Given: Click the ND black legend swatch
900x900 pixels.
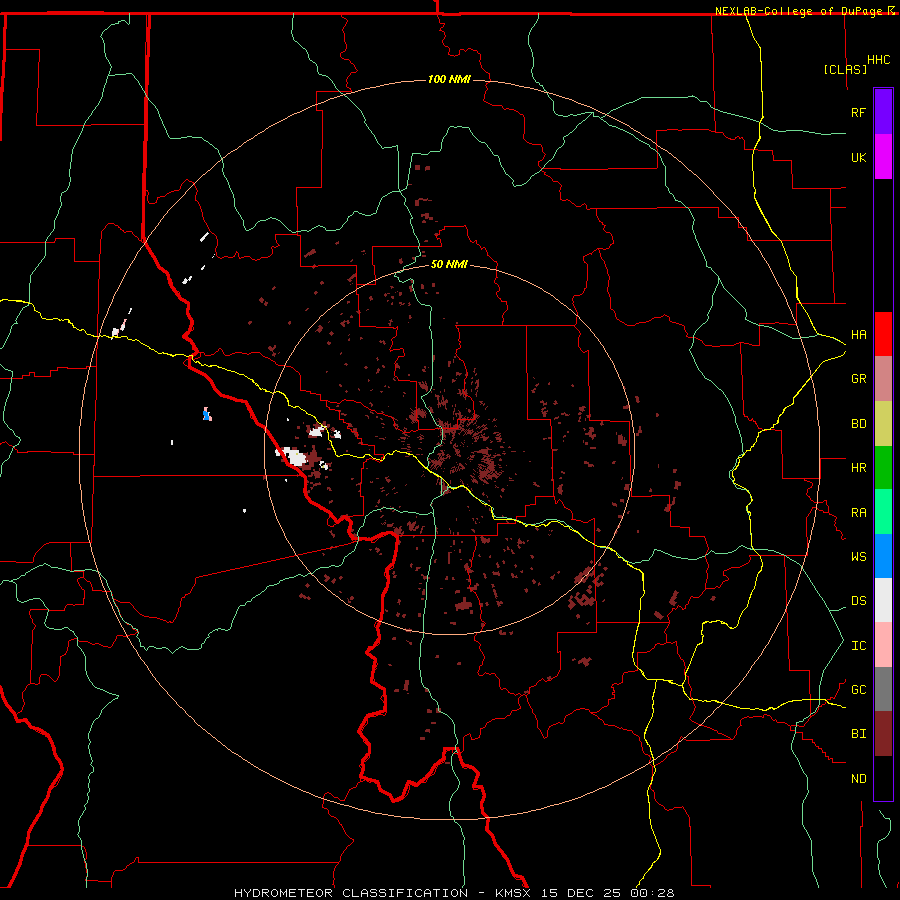Looking at the screenshot, I should [x=883, y=778].
